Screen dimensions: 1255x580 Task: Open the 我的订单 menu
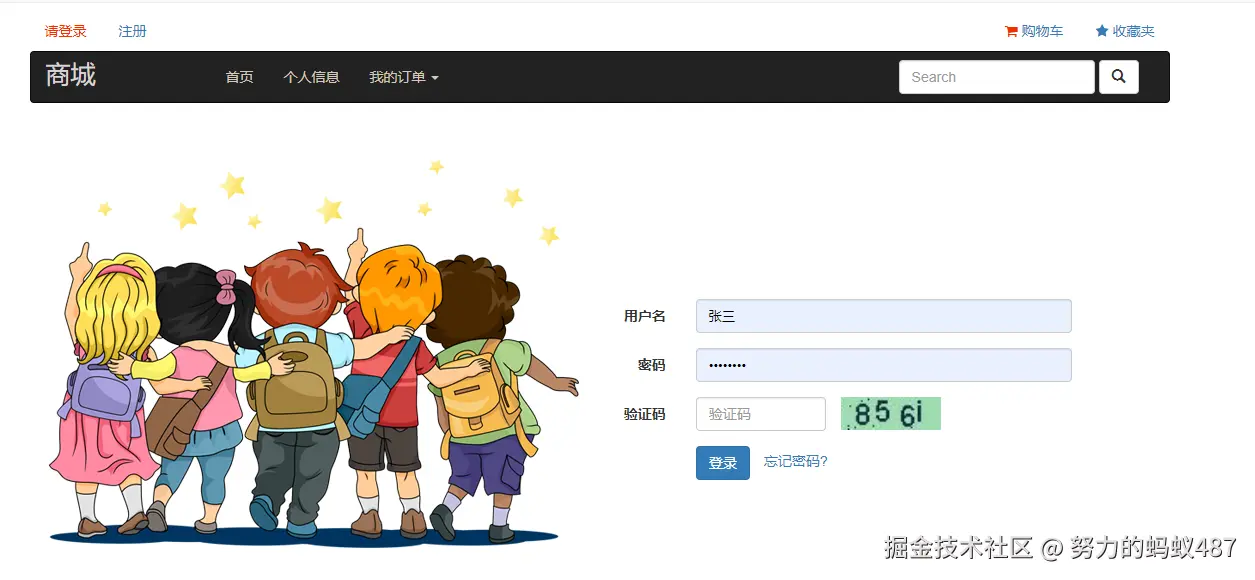pyautogui.click(x=403, y=77)
